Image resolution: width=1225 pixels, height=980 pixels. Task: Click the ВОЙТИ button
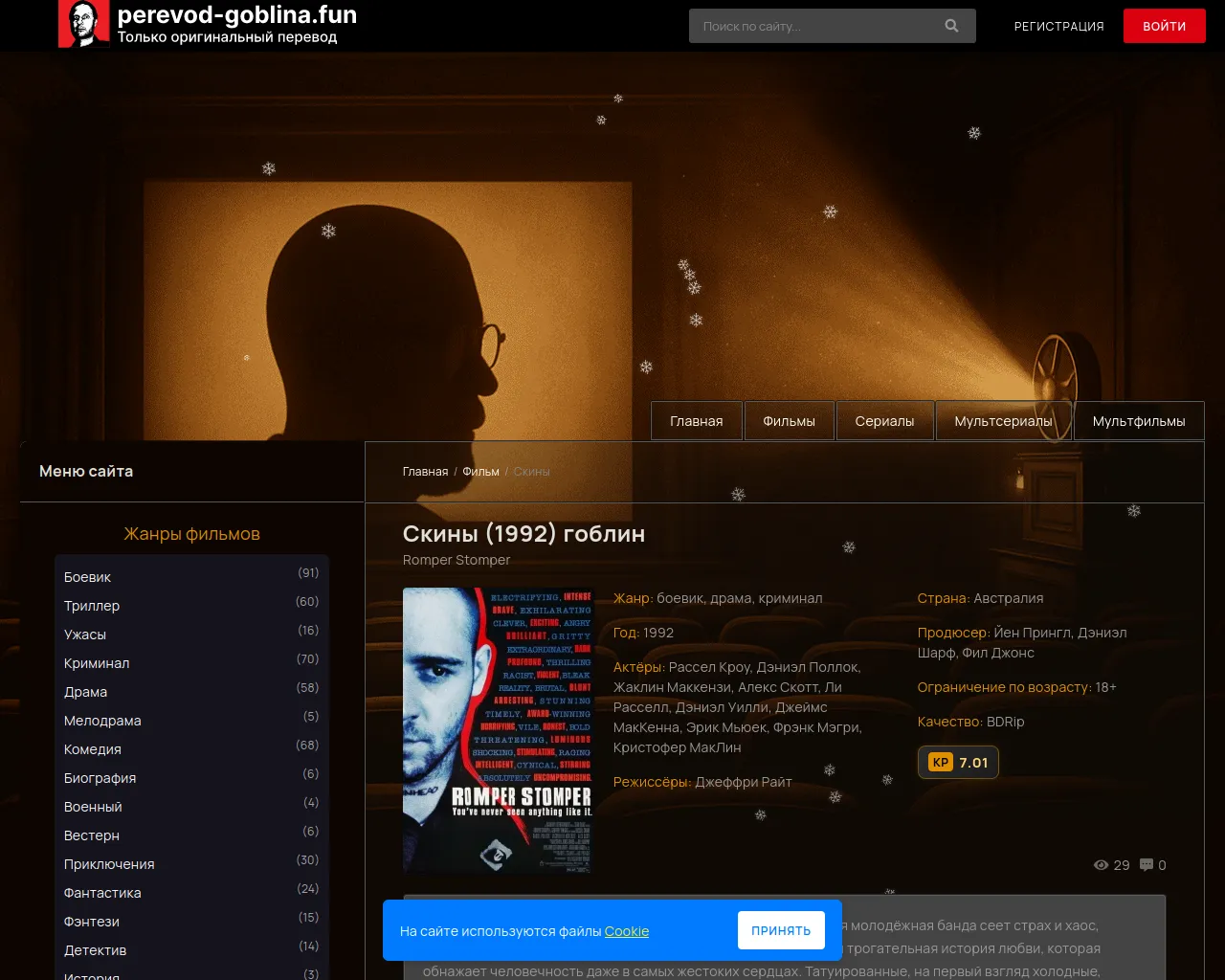point(1164,26)
